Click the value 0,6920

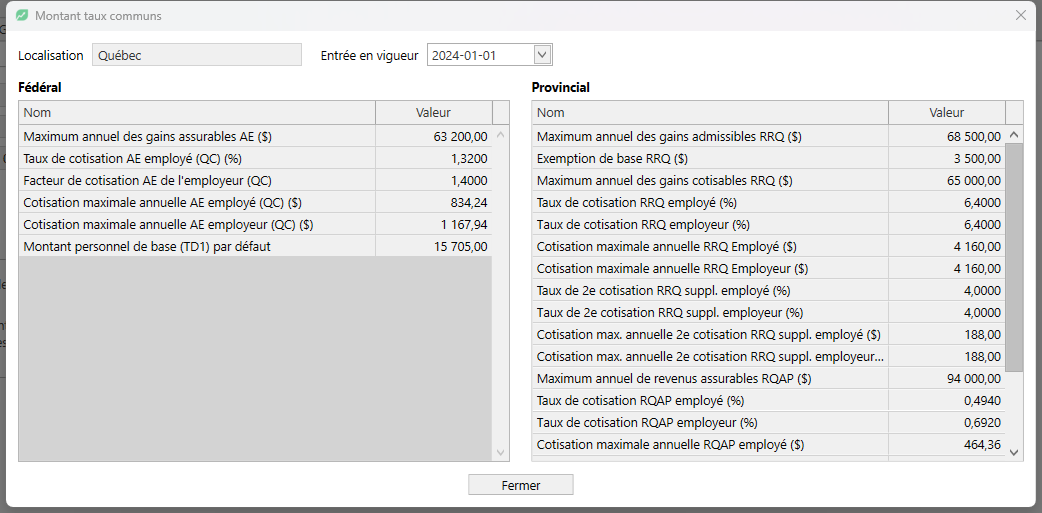982,422
